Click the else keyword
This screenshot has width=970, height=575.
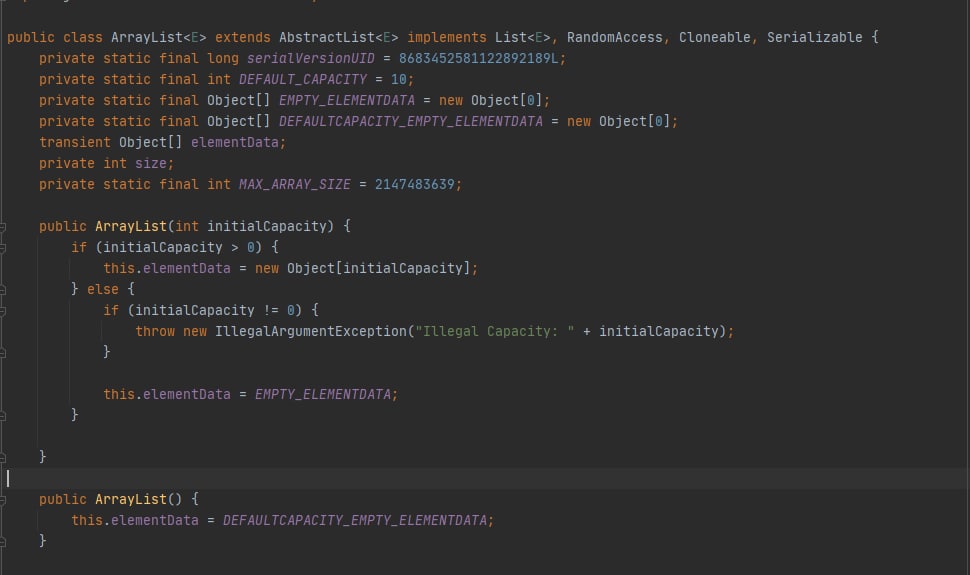pos(103,290)
